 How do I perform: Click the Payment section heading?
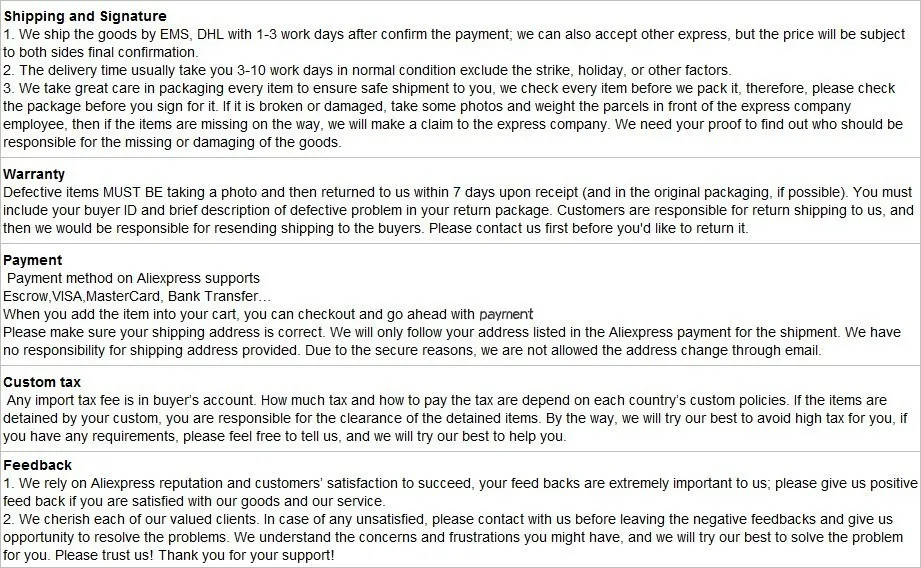32,260
